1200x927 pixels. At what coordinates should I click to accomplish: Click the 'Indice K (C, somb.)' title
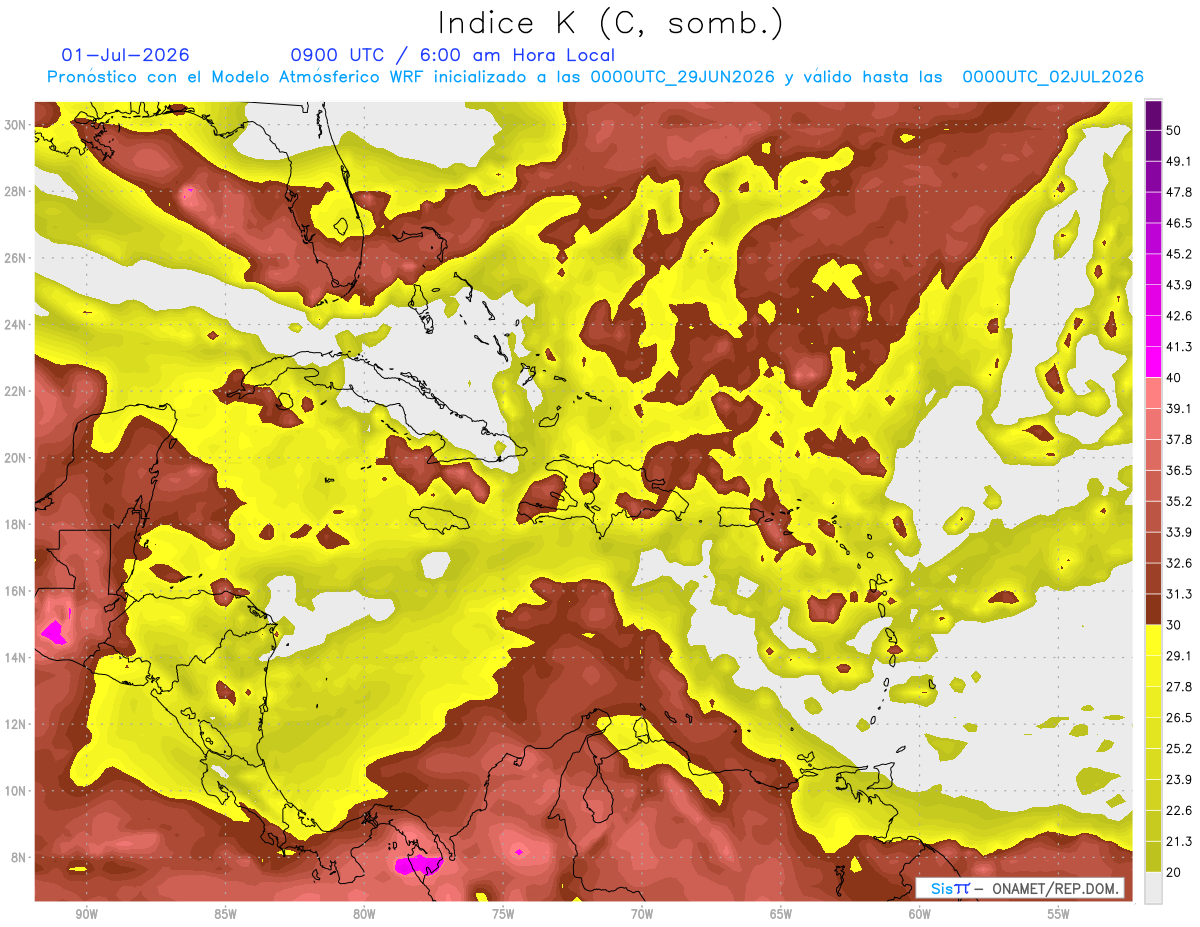(610, 24)
